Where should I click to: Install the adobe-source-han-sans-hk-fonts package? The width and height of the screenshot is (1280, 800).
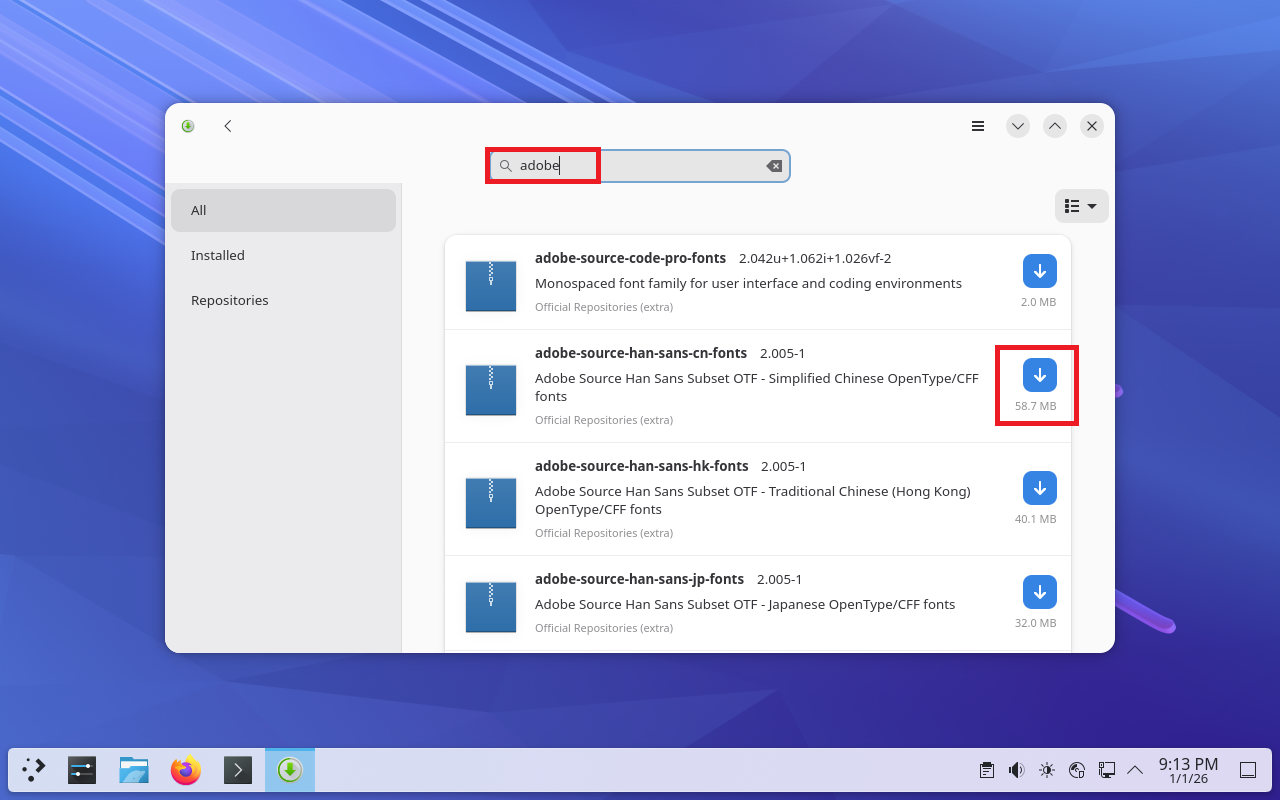coord(1039,488)
